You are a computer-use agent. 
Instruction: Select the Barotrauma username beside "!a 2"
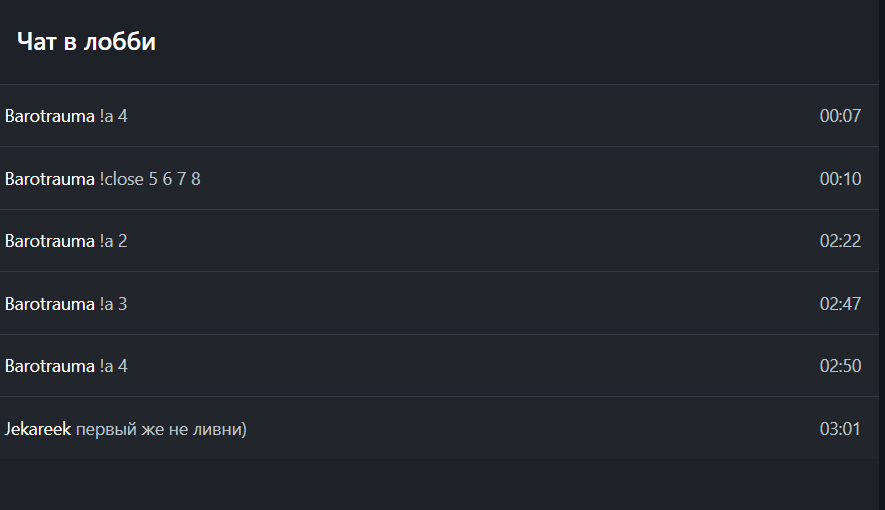coord(49,241)
